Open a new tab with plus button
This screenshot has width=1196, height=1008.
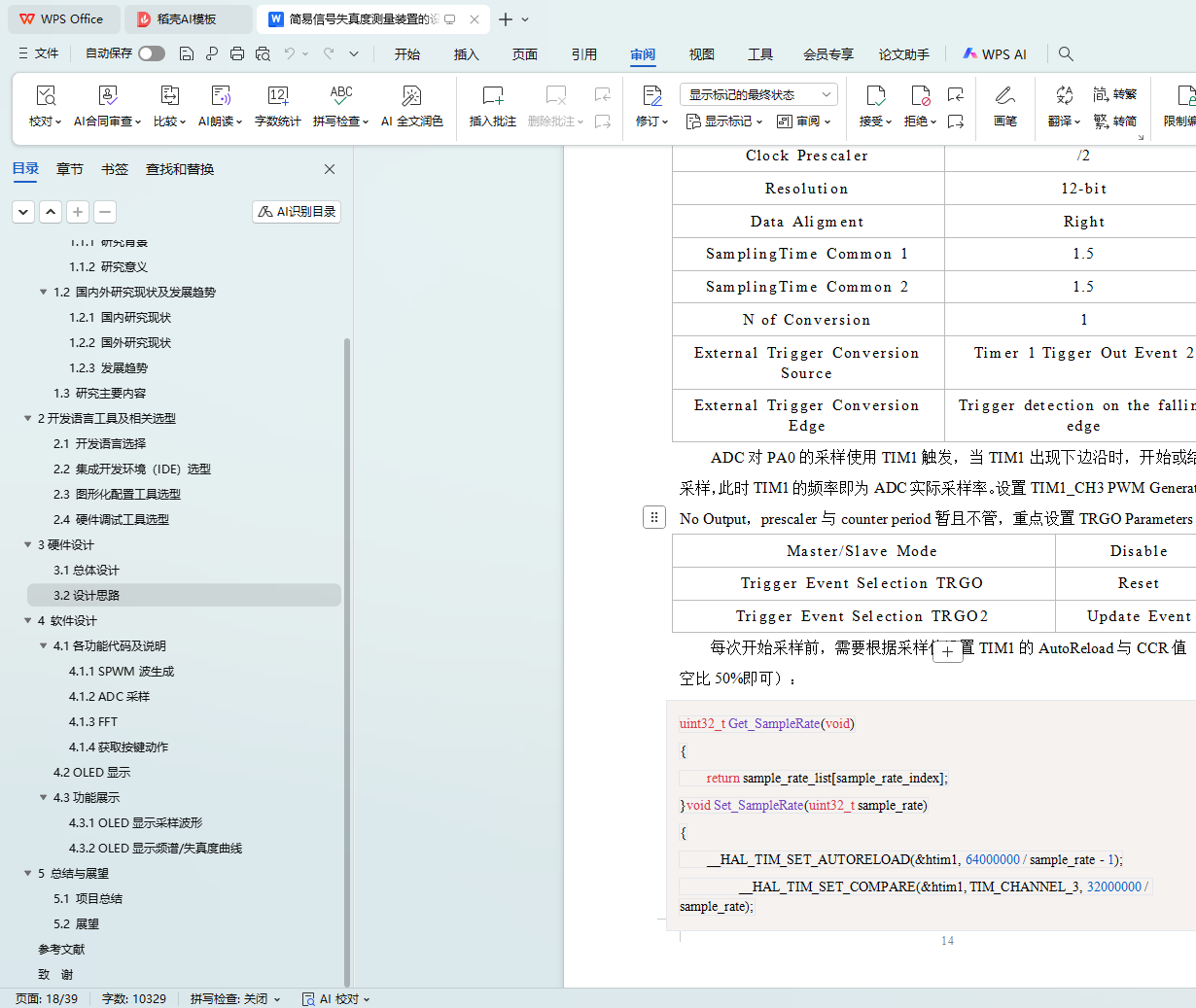pos(505,19)
